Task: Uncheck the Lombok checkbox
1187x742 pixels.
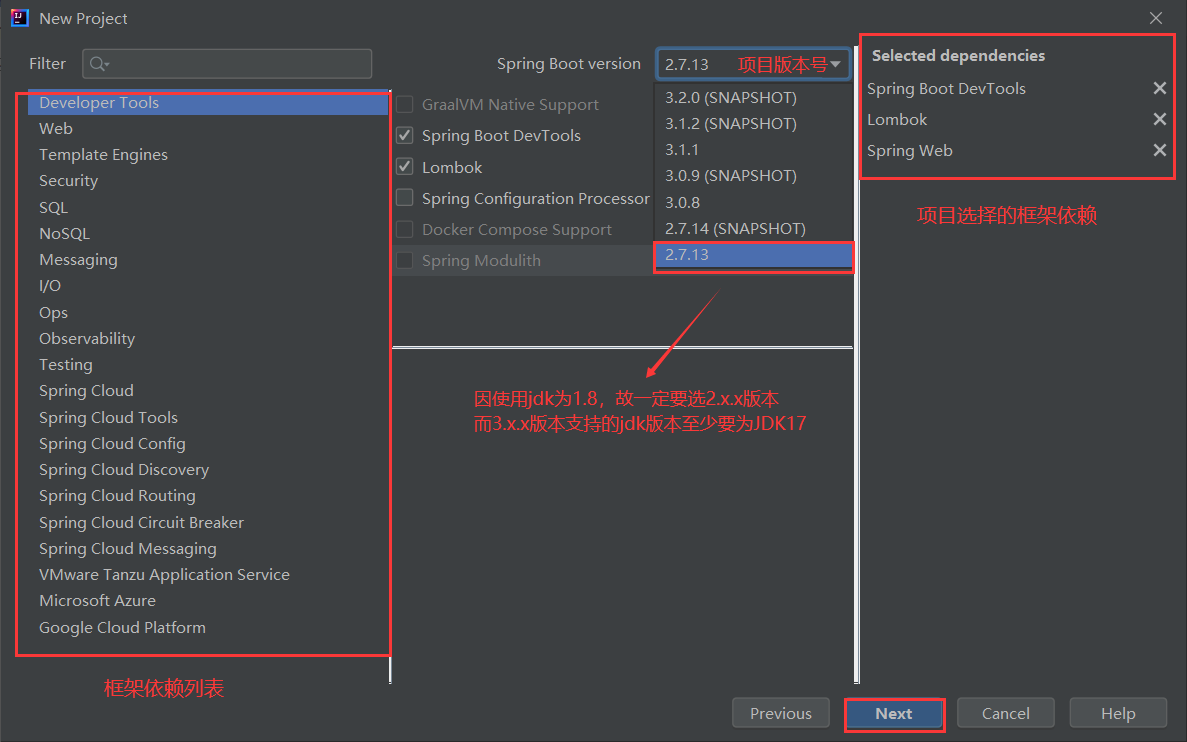Action: click(405, 167)
